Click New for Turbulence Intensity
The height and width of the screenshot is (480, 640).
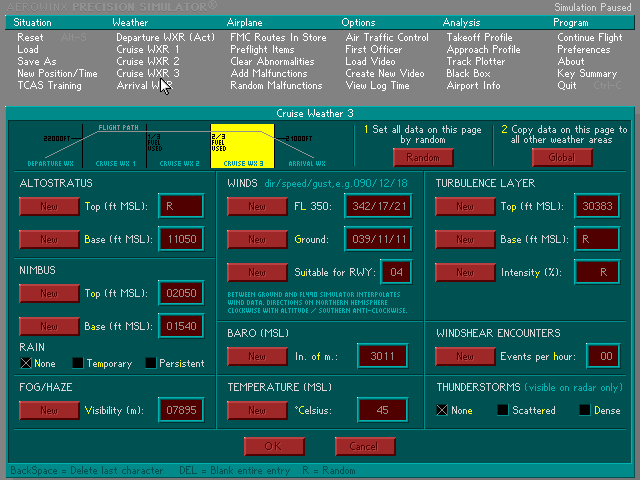[x=465, y=272]
